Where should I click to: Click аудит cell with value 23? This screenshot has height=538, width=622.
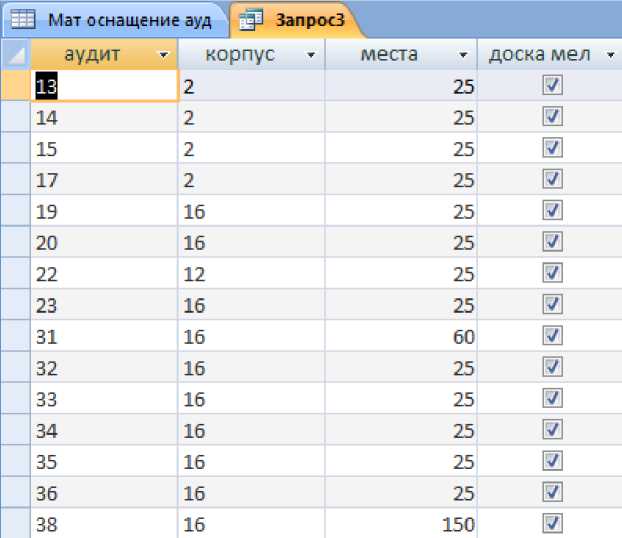104,305
